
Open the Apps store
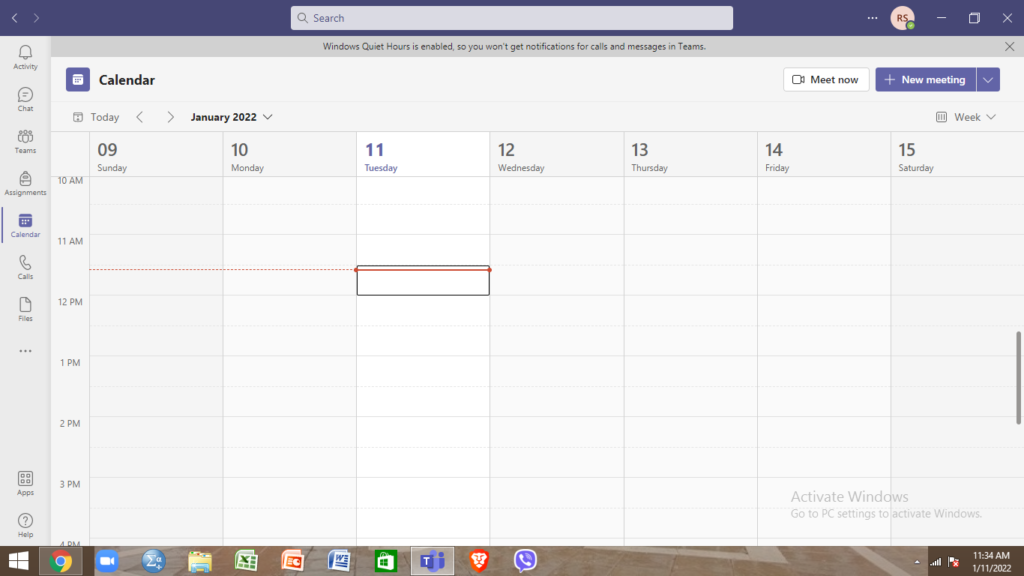click(25, 483)
